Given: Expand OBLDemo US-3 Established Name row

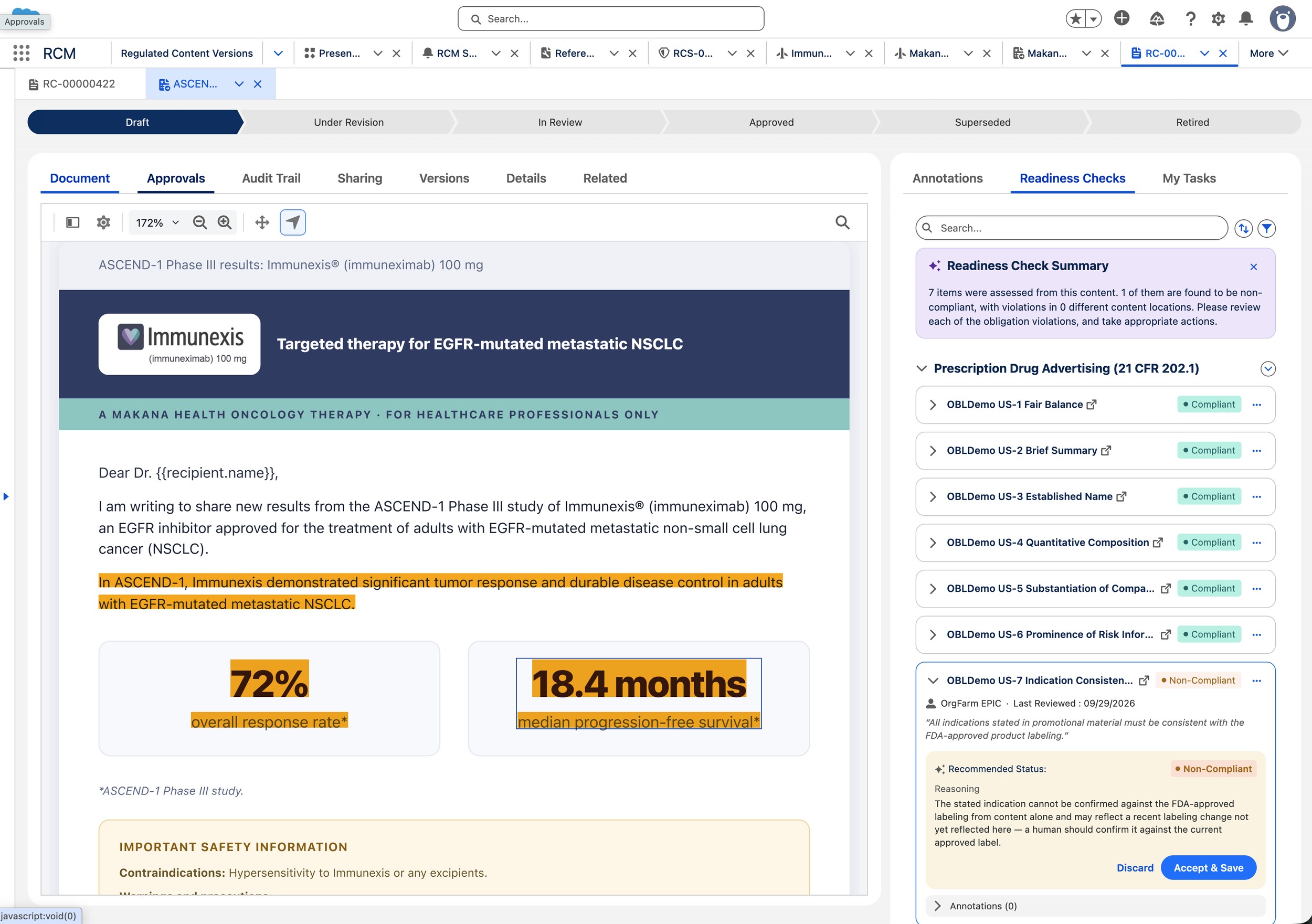Looking at the screenshot, I should tap(933, 496).
